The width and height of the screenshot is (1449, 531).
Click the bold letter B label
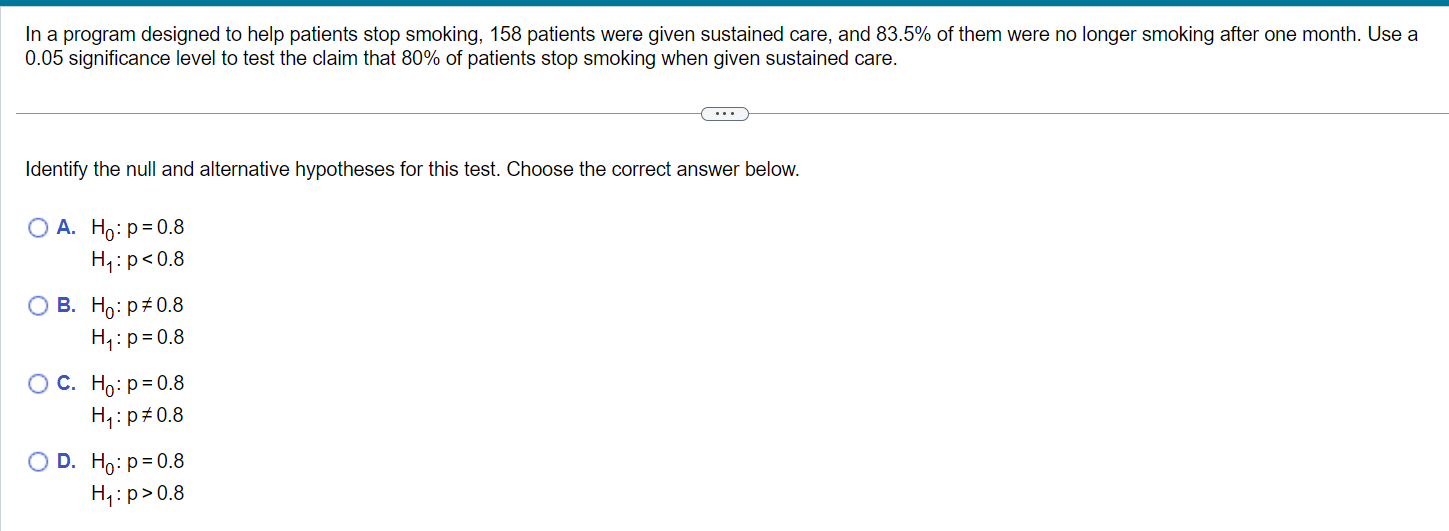(66, 306)
